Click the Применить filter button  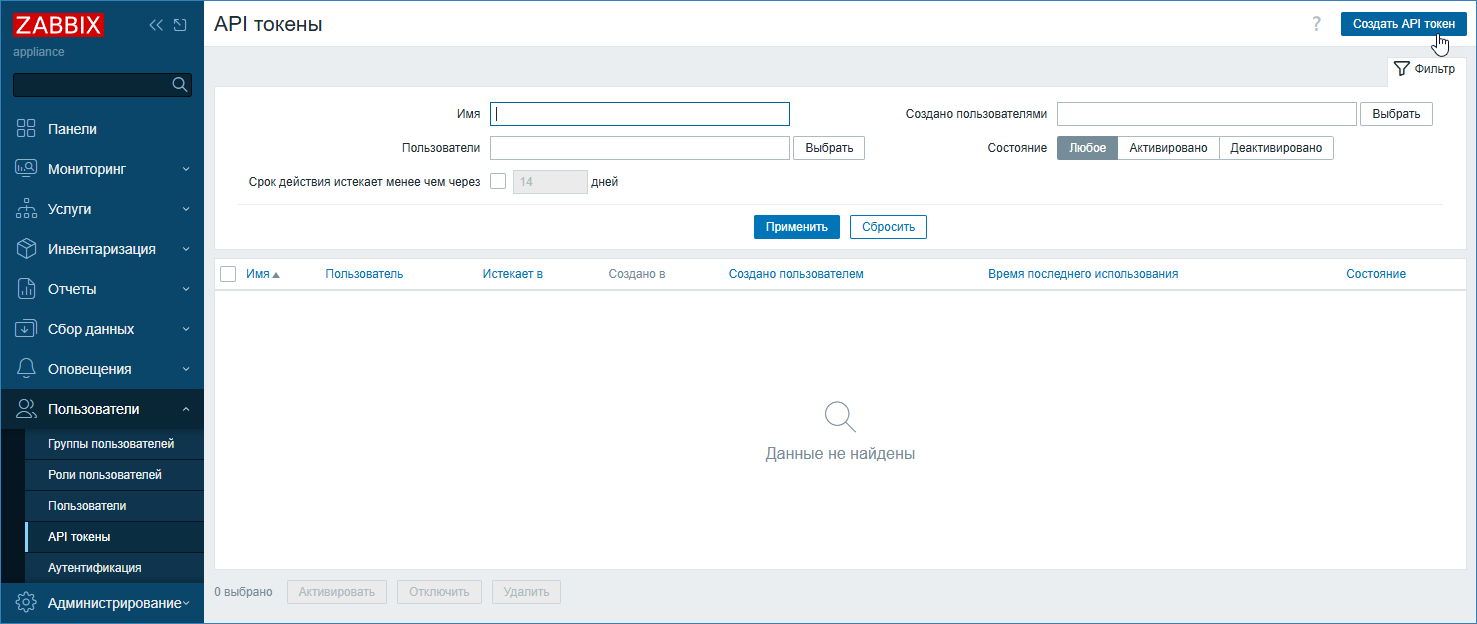pyautogui.click(x=796, y=227)
